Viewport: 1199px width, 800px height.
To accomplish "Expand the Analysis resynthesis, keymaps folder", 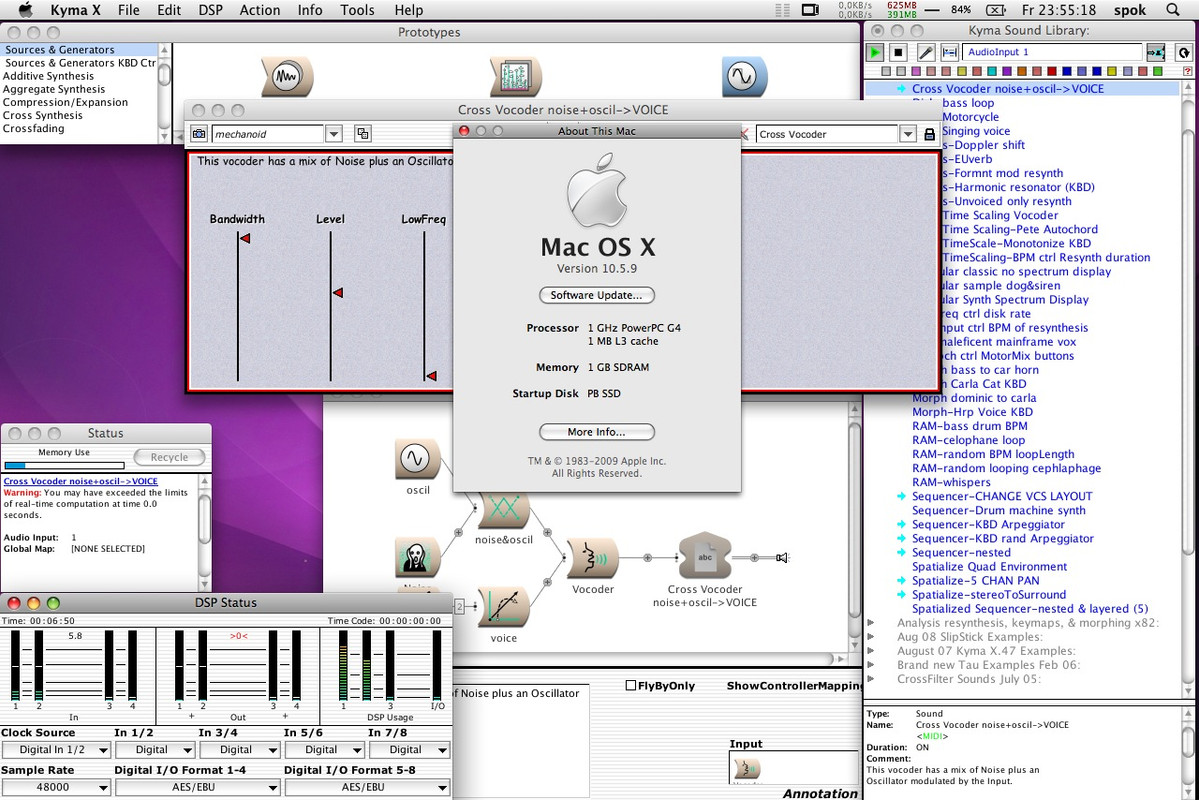I will 871,623.
